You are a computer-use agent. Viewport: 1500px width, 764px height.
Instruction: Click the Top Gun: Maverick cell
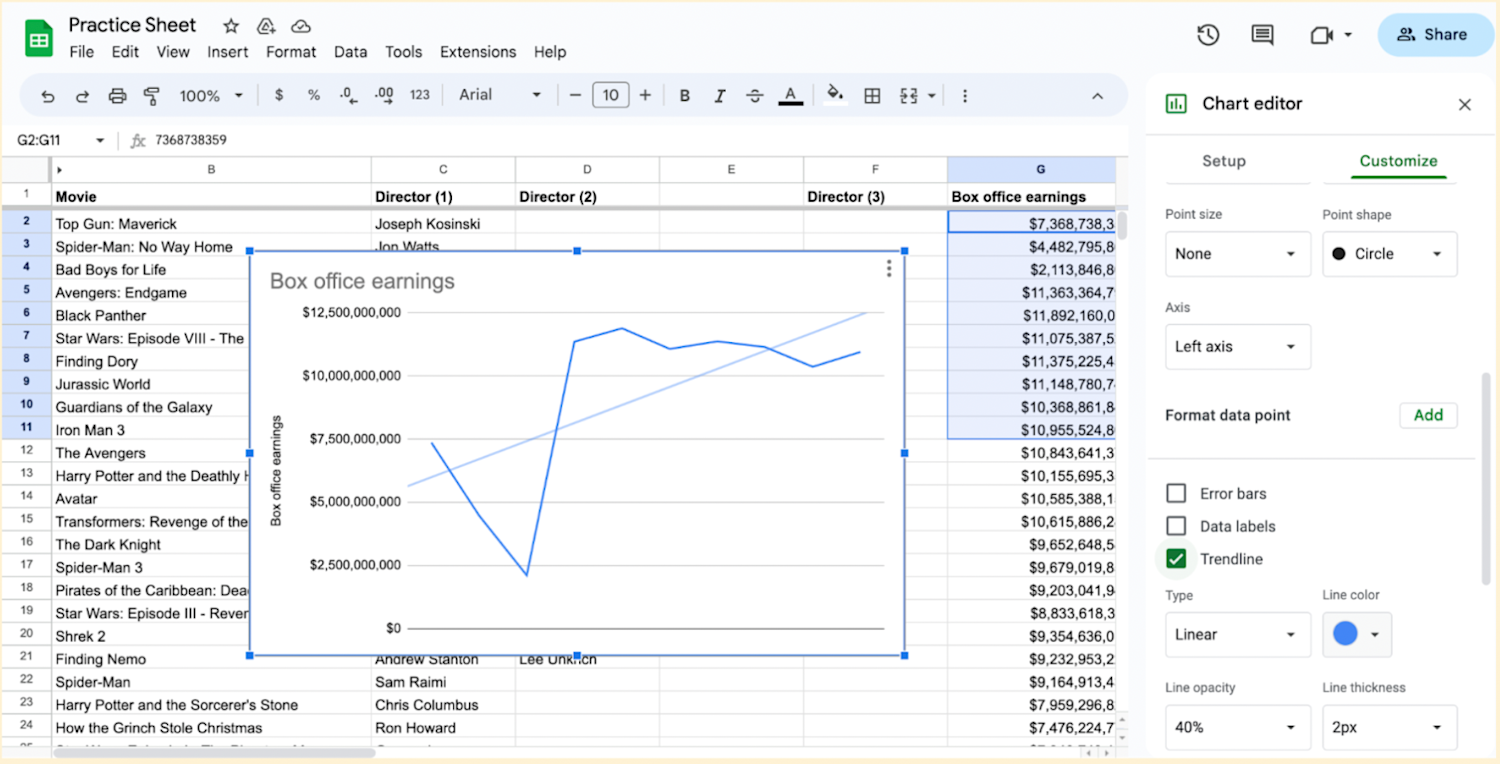click(x=211, y=224)
